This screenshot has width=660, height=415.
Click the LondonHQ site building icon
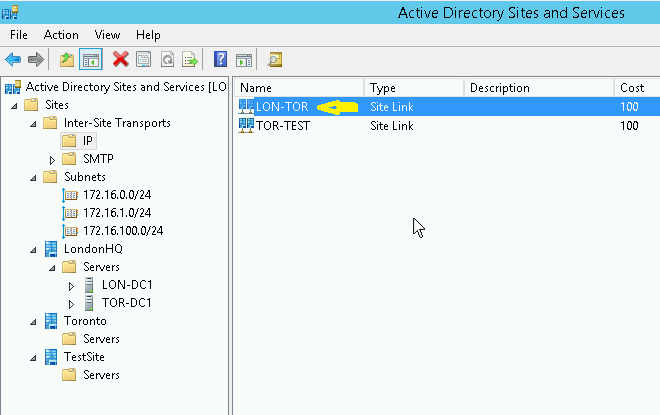pos(51,249)
